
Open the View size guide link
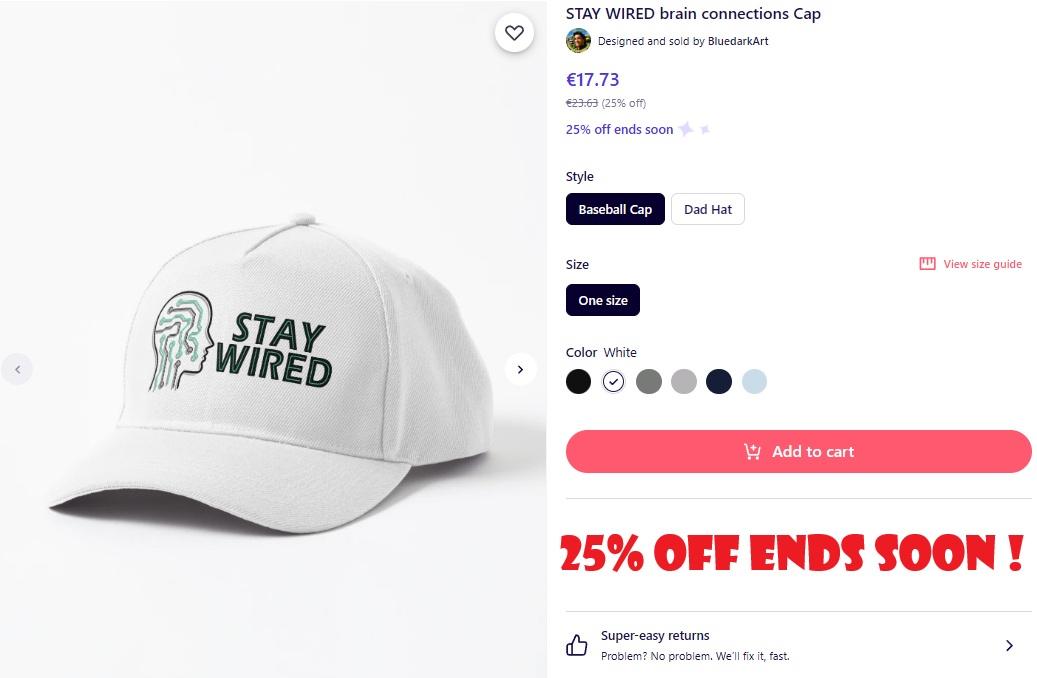point(982,264)
